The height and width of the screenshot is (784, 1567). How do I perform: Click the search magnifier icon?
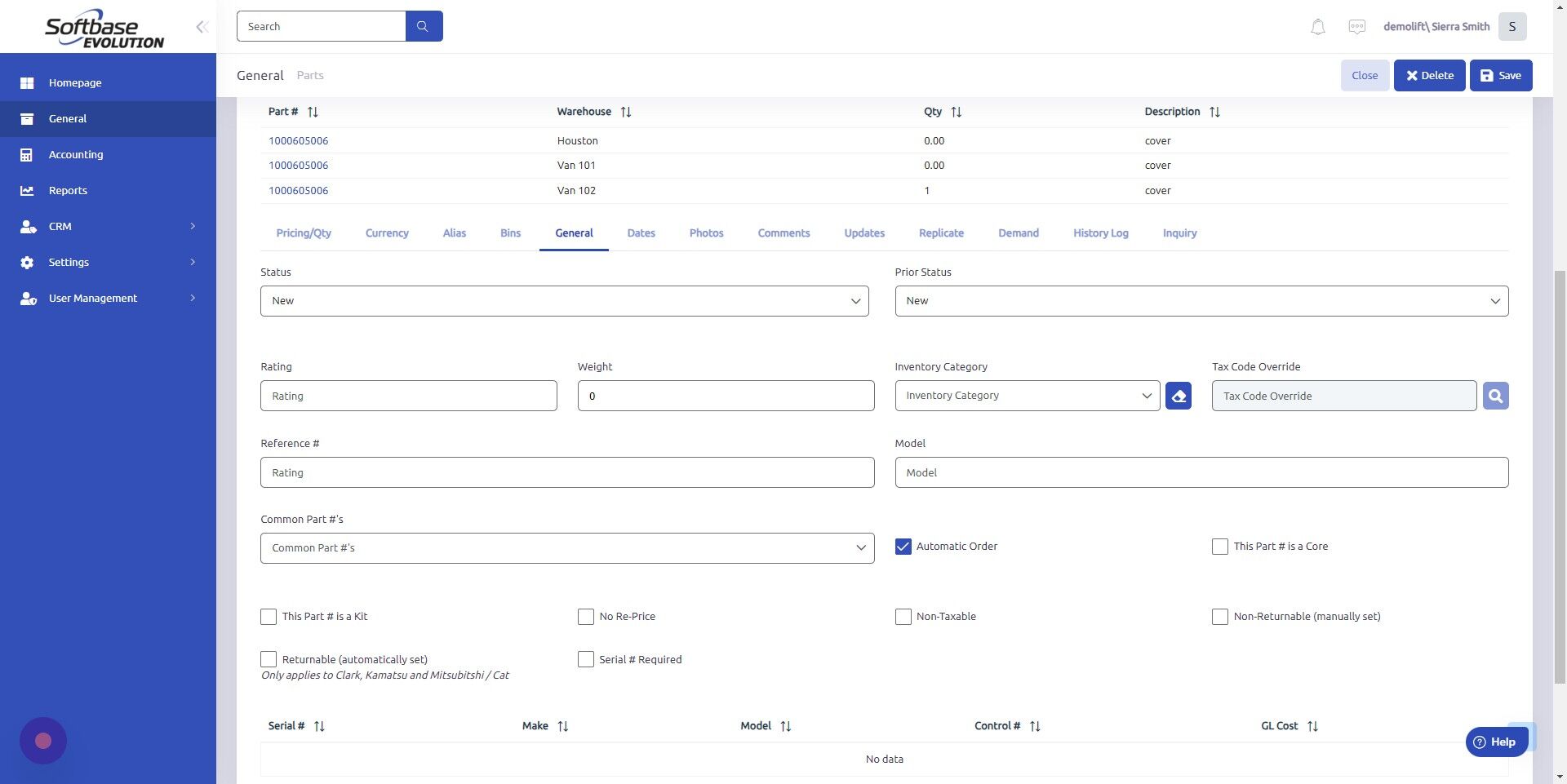(423, 25)
